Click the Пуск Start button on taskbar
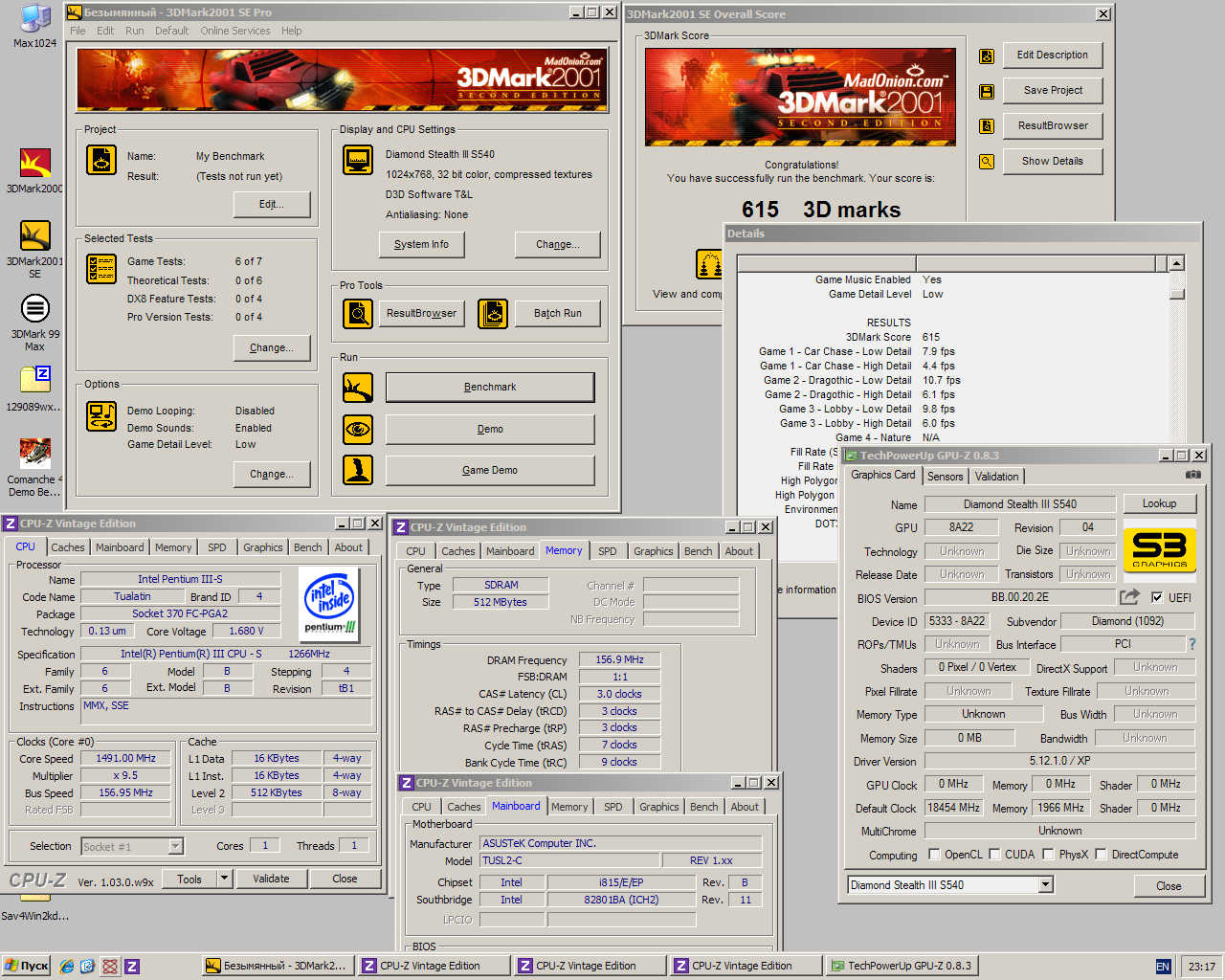This screenshot has height=980, width=1225. pos(26,966)
